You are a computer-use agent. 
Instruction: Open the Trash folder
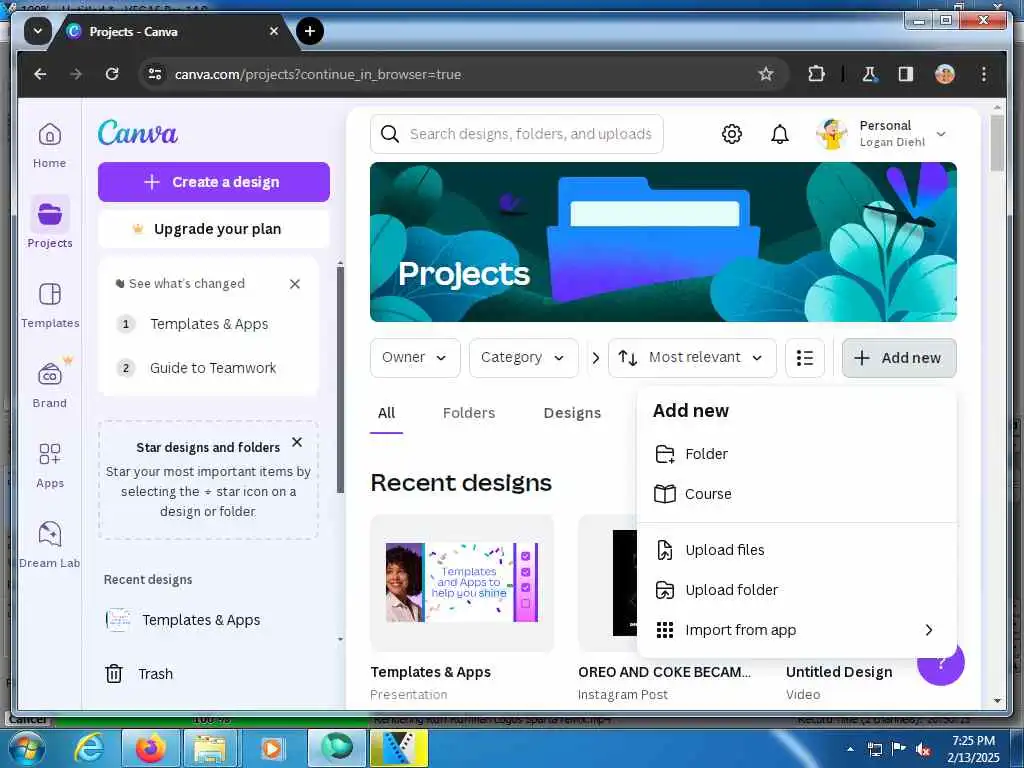[x=139, y=673]
